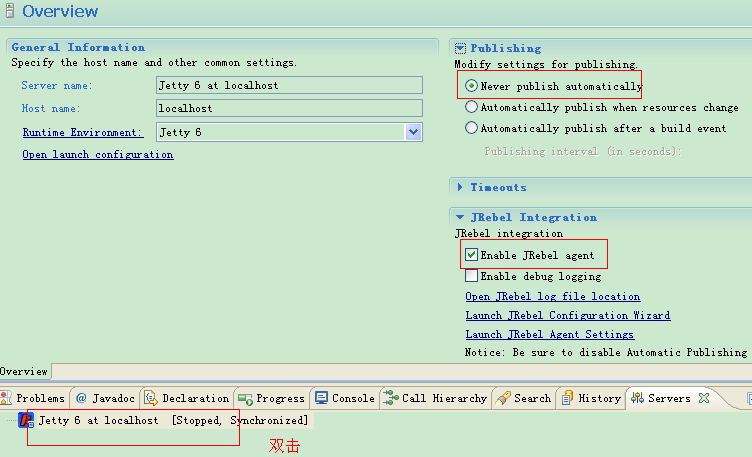Click the Publishing section icon
The height and width of the screenshot is (457, 752).
click(460, 48)
